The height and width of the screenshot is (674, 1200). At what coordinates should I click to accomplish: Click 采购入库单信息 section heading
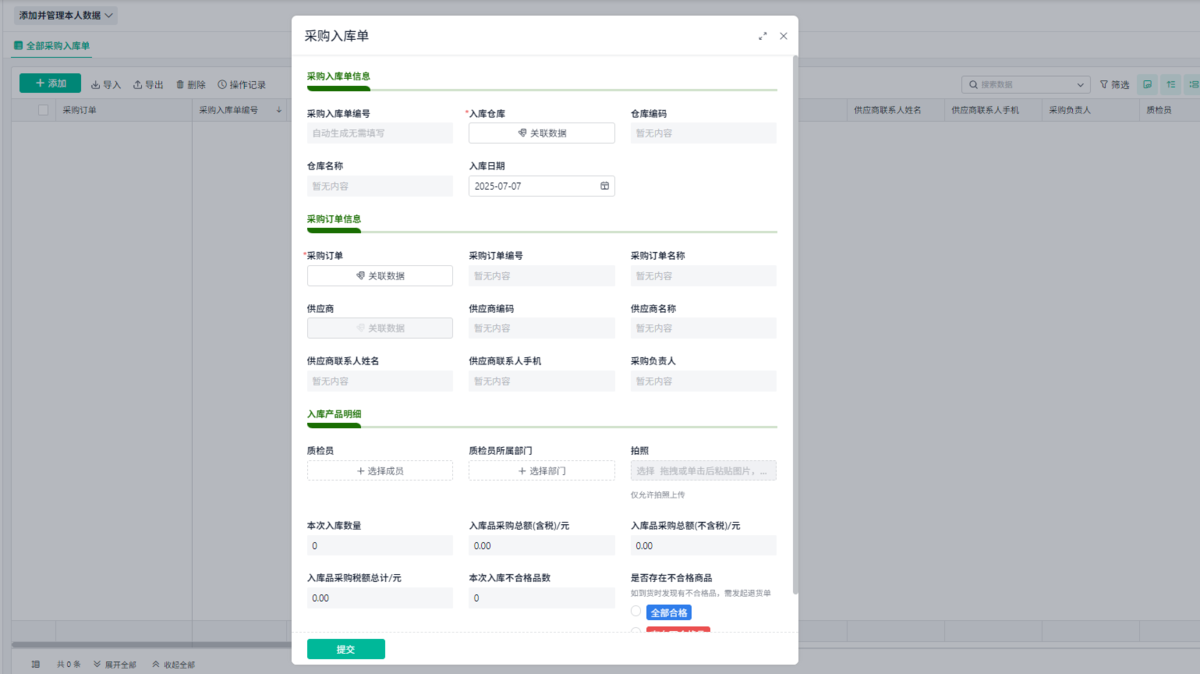[339, 76]
